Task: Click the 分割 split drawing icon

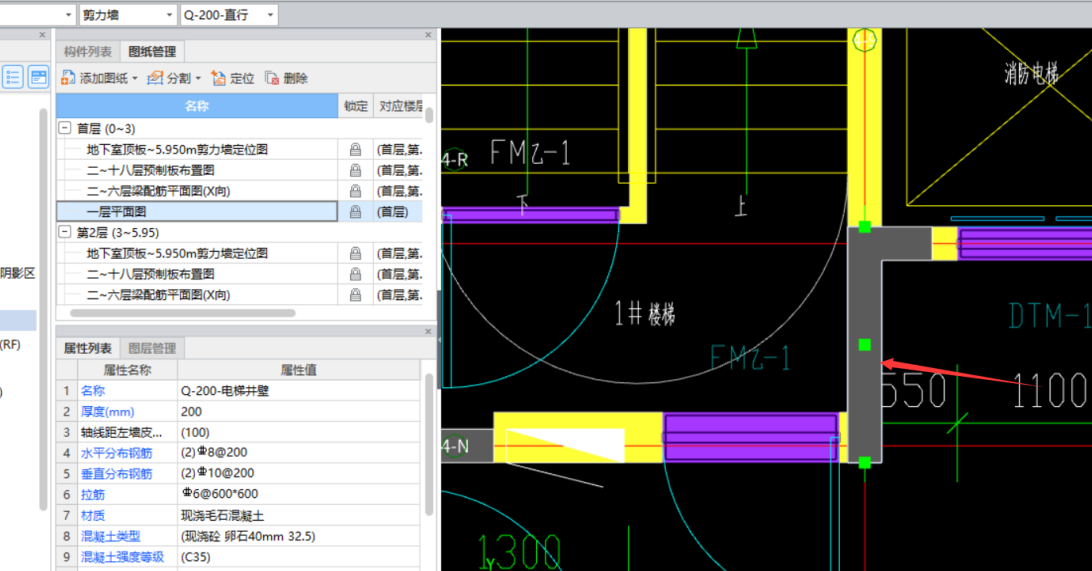Action: pos(155,78)
